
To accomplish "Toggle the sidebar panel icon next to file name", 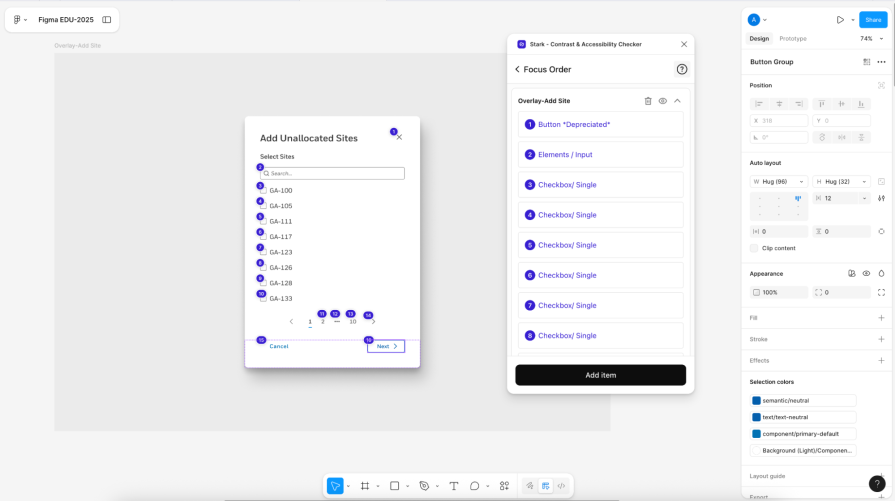I will (x=107, y=19).
